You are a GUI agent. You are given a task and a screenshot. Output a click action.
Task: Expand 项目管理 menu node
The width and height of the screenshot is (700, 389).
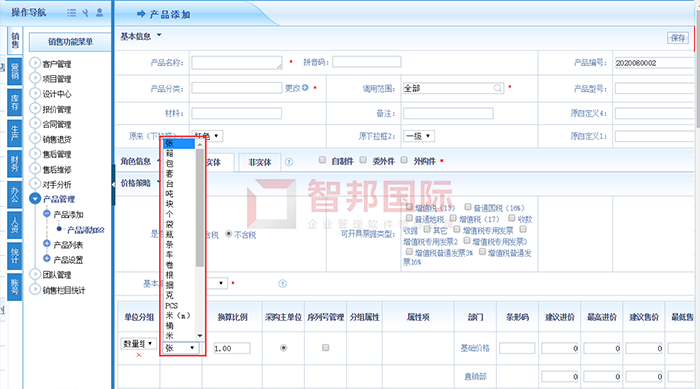pyautogui.click(x=35, y=78)
